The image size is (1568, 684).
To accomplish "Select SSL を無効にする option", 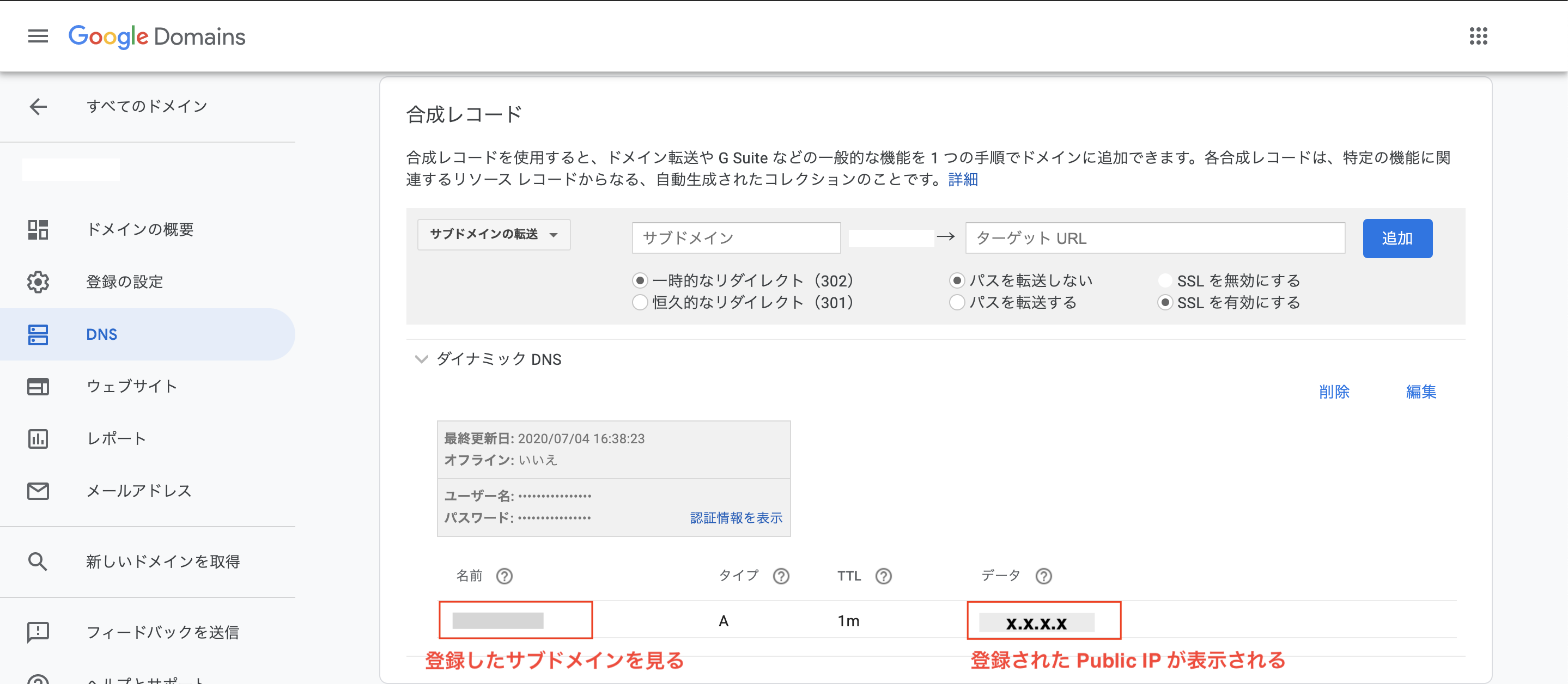I will tap(1165, 280).
